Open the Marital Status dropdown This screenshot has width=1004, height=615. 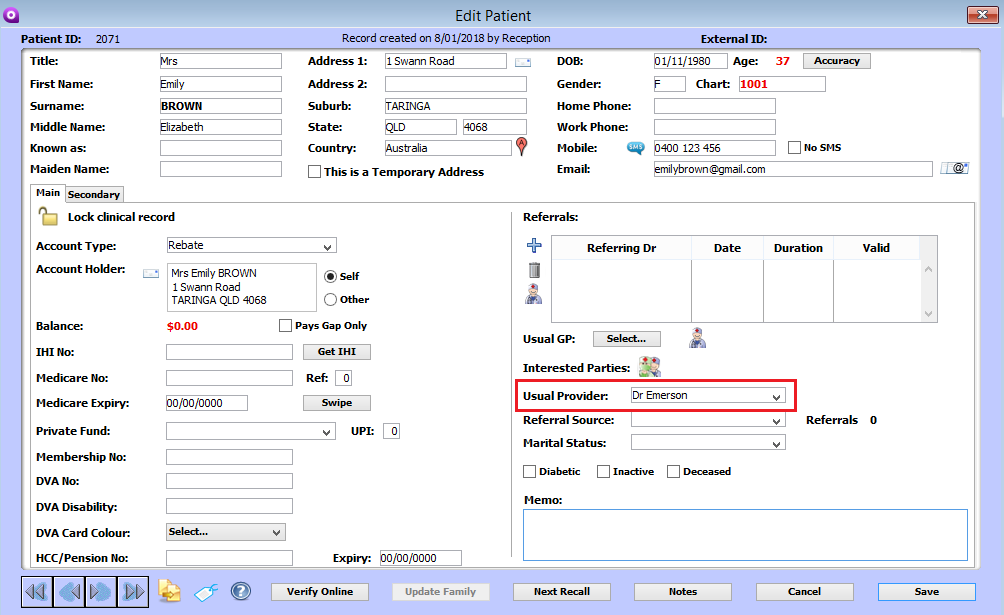point(708,443)
